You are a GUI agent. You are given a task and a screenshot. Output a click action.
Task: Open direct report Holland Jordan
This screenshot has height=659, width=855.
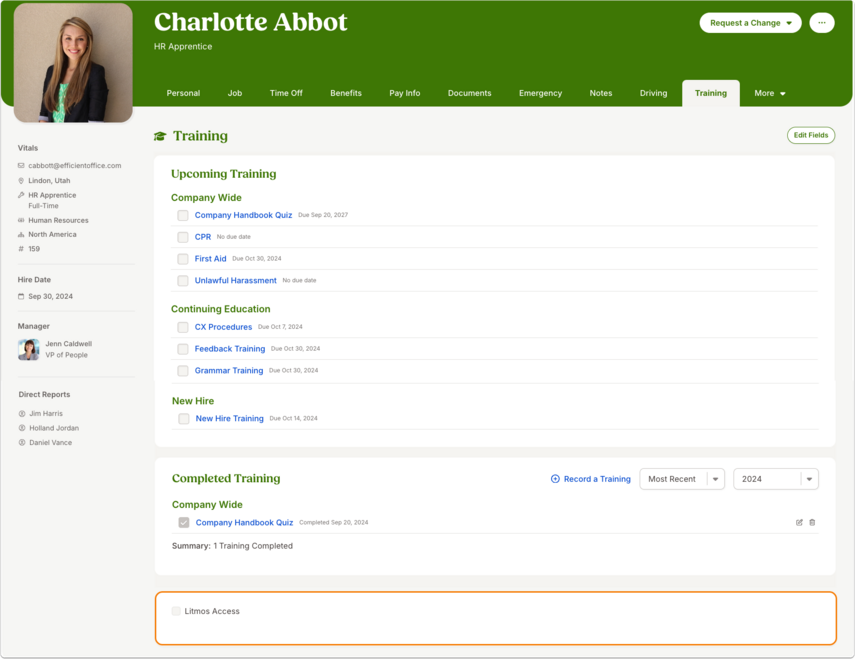click(x=54, y=428)
